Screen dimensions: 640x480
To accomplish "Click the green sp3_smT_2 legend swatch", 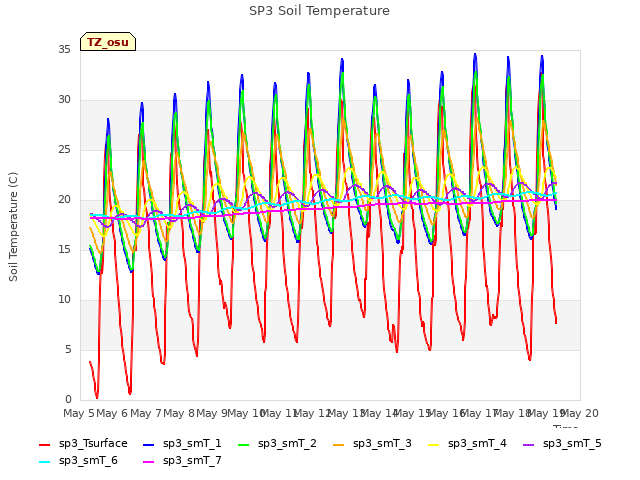I will (x=244, y=444).
